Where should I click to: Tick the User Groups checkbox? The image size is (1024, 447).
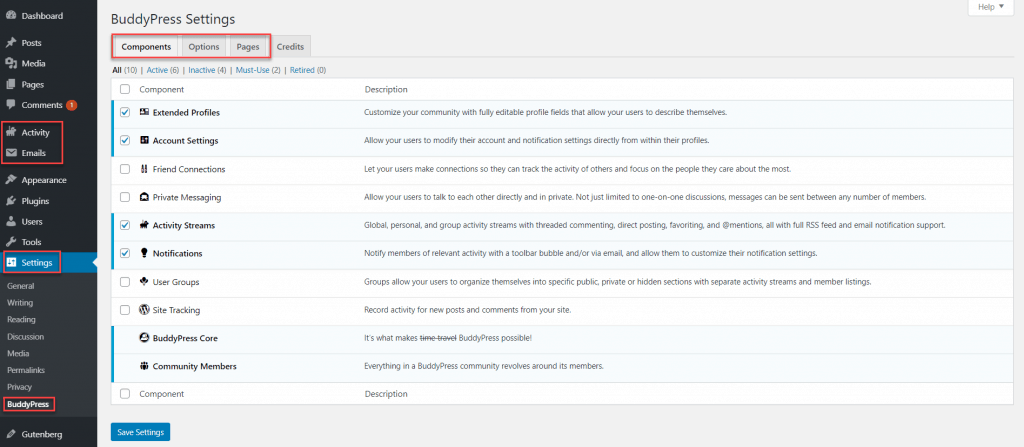point(125,282)
